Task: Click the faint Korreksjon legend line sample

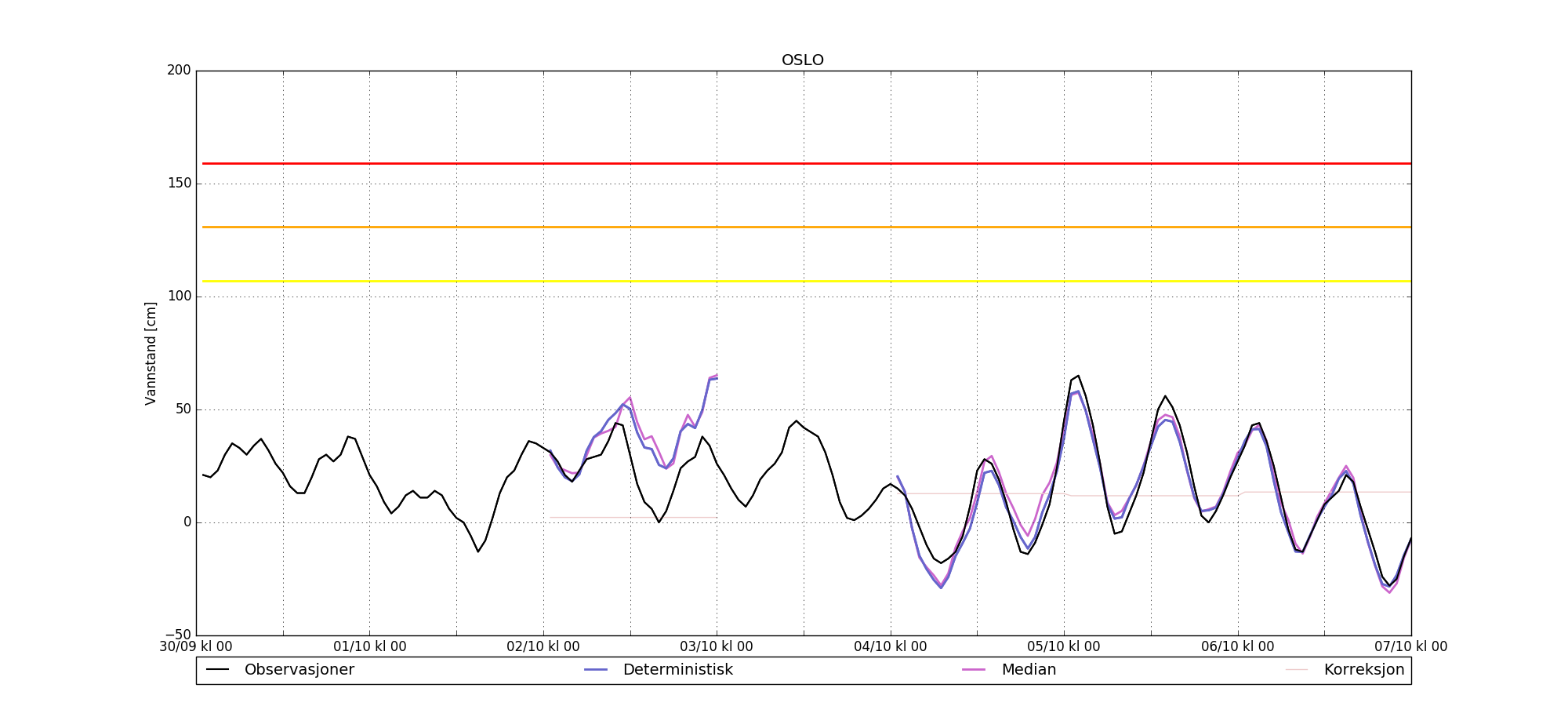Action: pyautogui.click(x=1297, y=670)
